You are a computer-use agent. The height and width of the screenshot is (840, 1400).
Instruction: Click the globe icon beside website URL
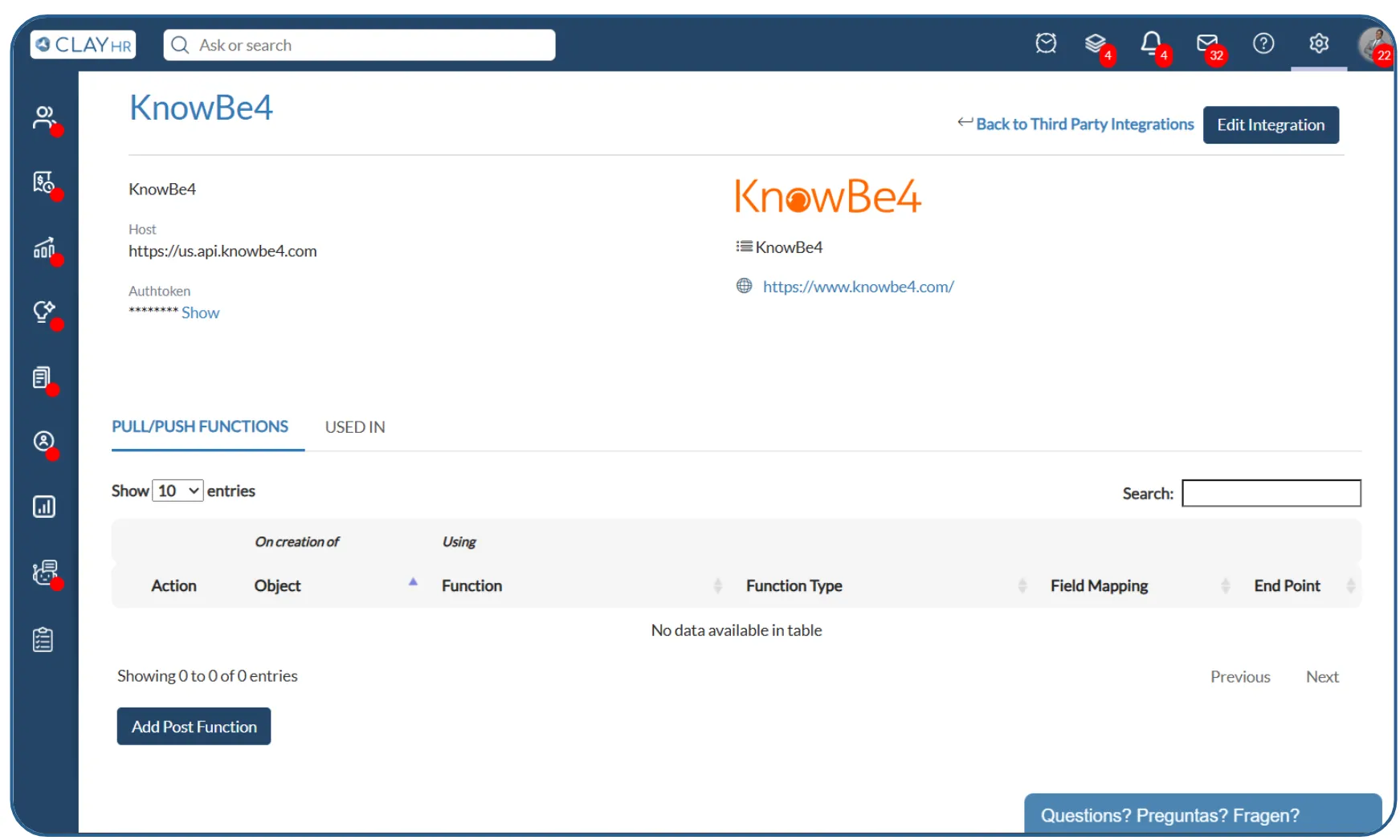(x=745, y=286)
